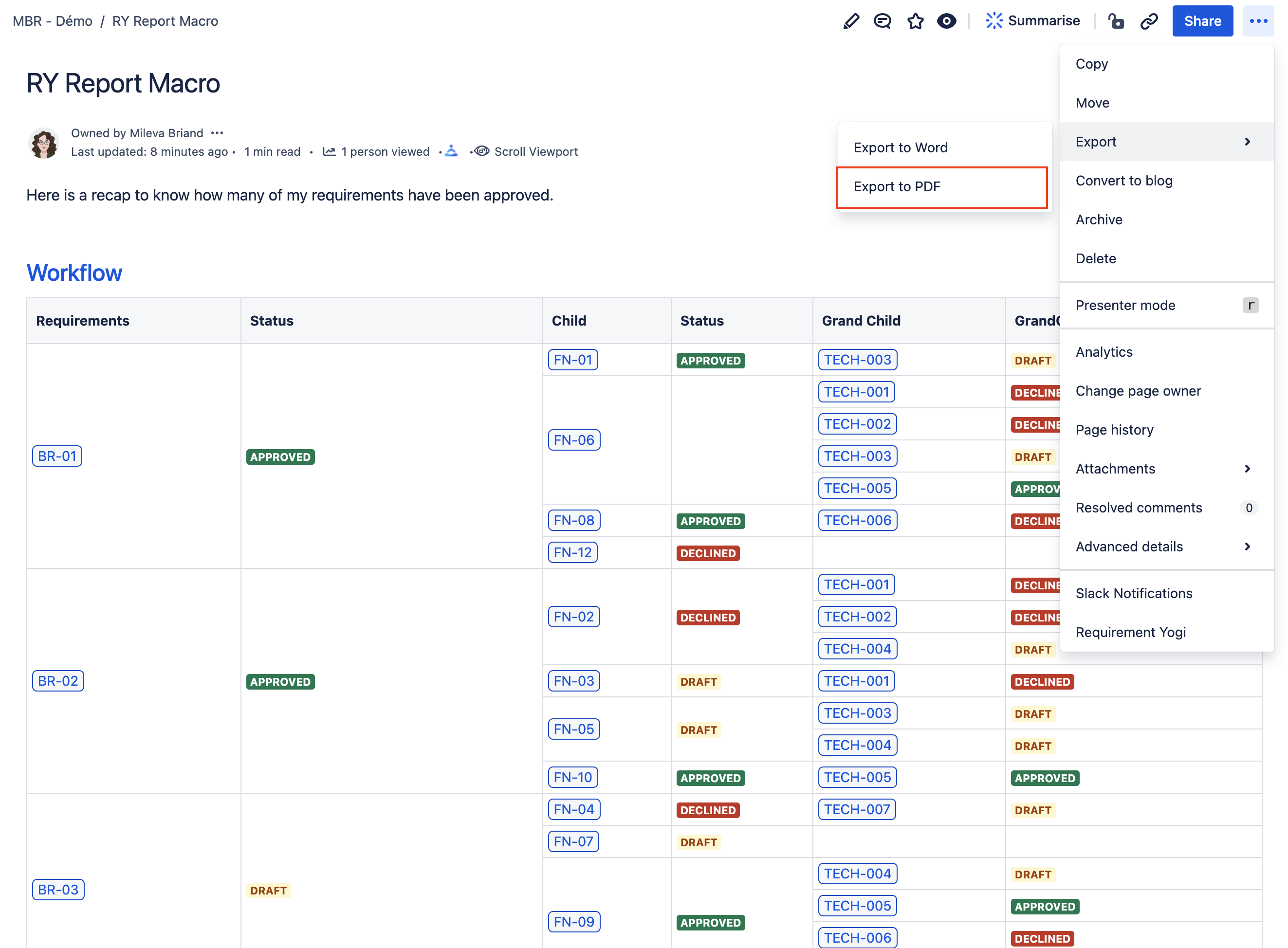Open the more actions ellipsis icon
This screenshot has height=948, width=1288.
click(1259, 20)
